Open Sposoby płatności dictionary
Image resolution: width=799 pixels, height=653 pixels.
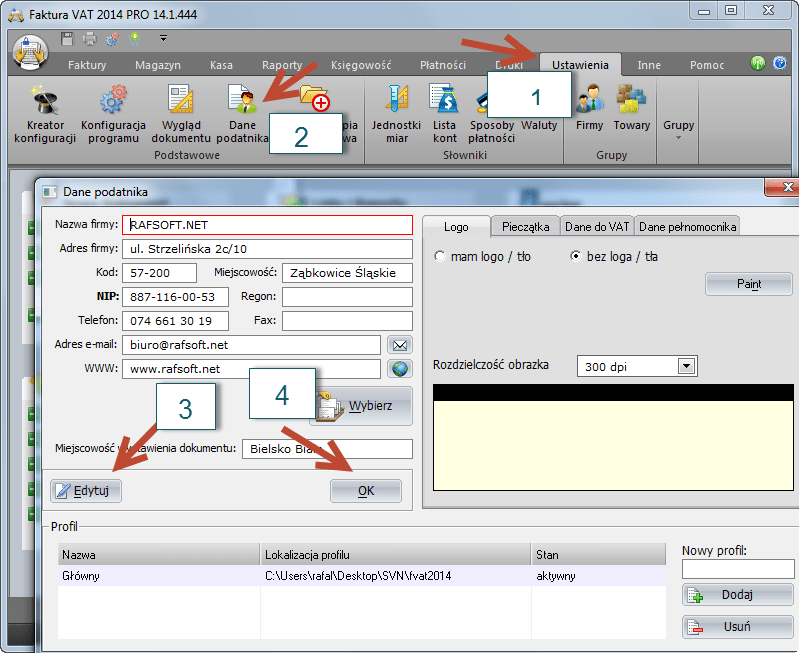point(491,131)
